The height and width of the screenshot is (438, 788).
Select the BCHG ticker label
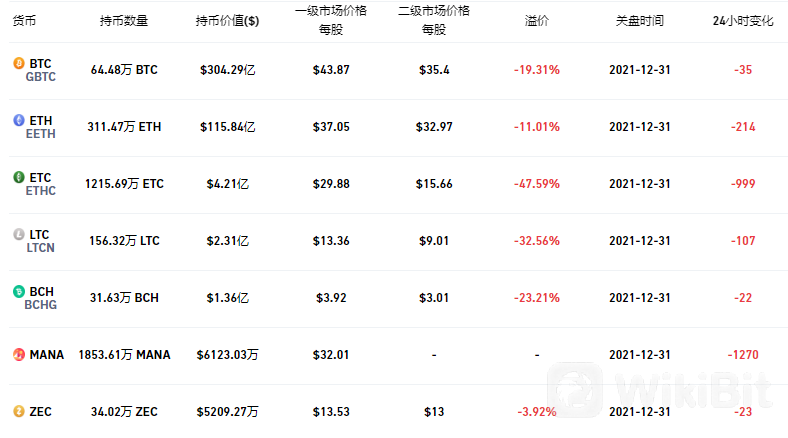pos(41,305)
